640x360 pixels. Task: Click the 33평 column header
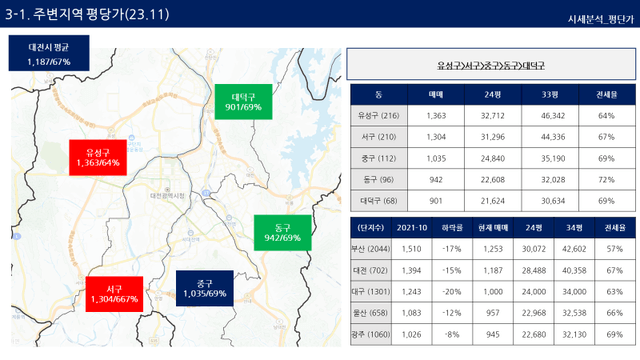point(550,95)
